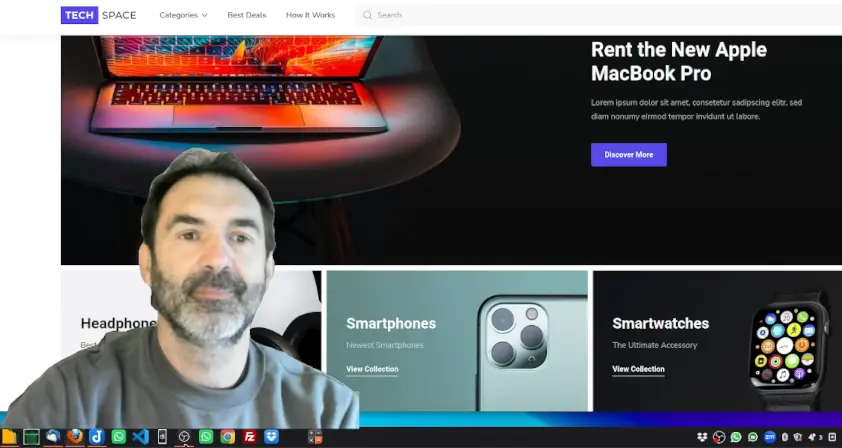Open Dropbox app in the taskbar
The width and height of the screenshot is (842, 448).
[x=272, y=437]
